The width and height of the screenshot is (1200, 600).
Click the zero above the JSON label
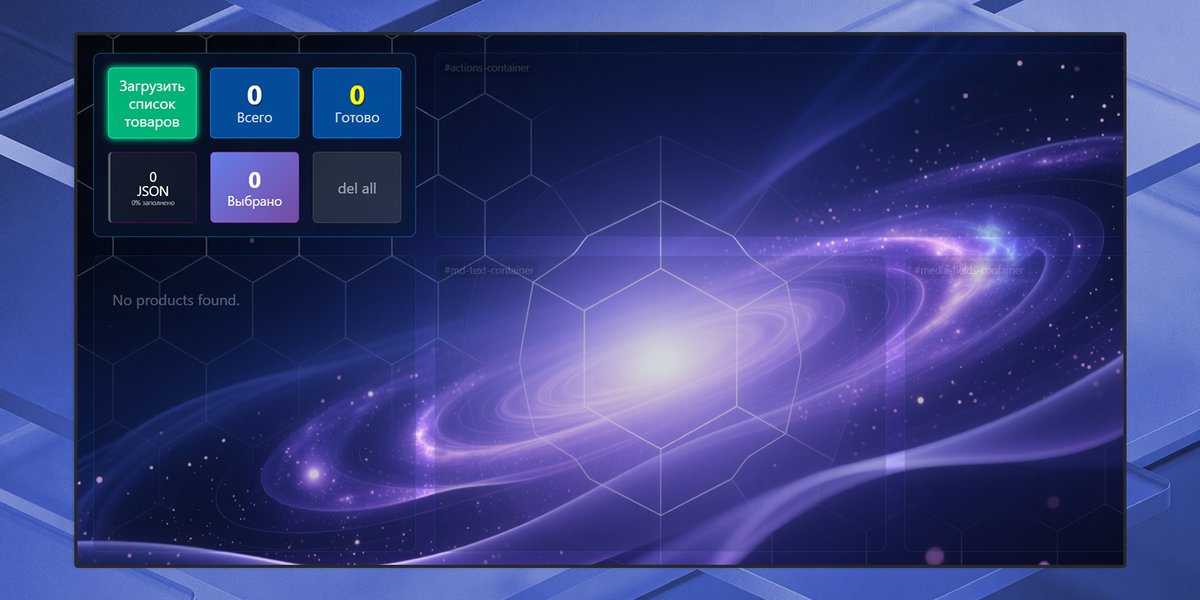tap(152, 177)
